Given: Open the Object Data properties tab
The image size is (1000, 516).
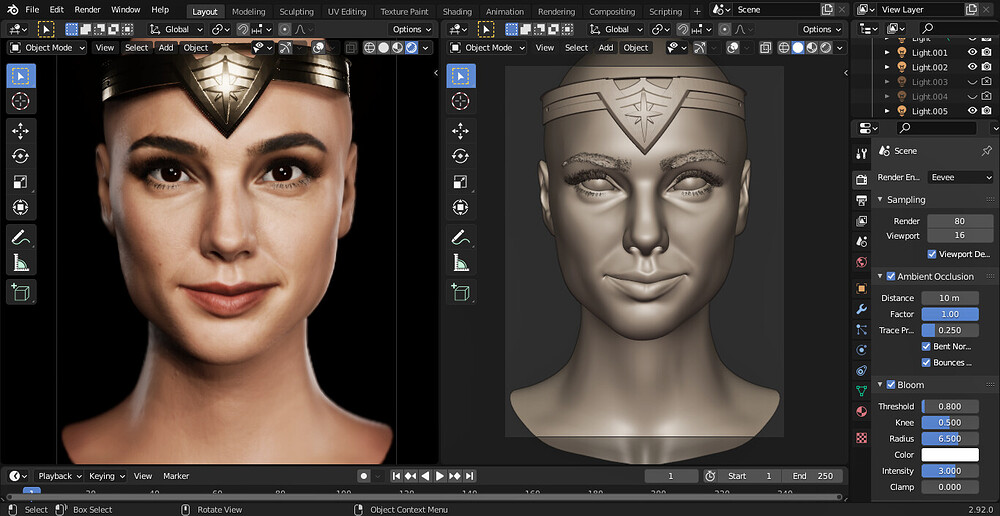Looking at the screenshot, I should (x=862, y=390).
